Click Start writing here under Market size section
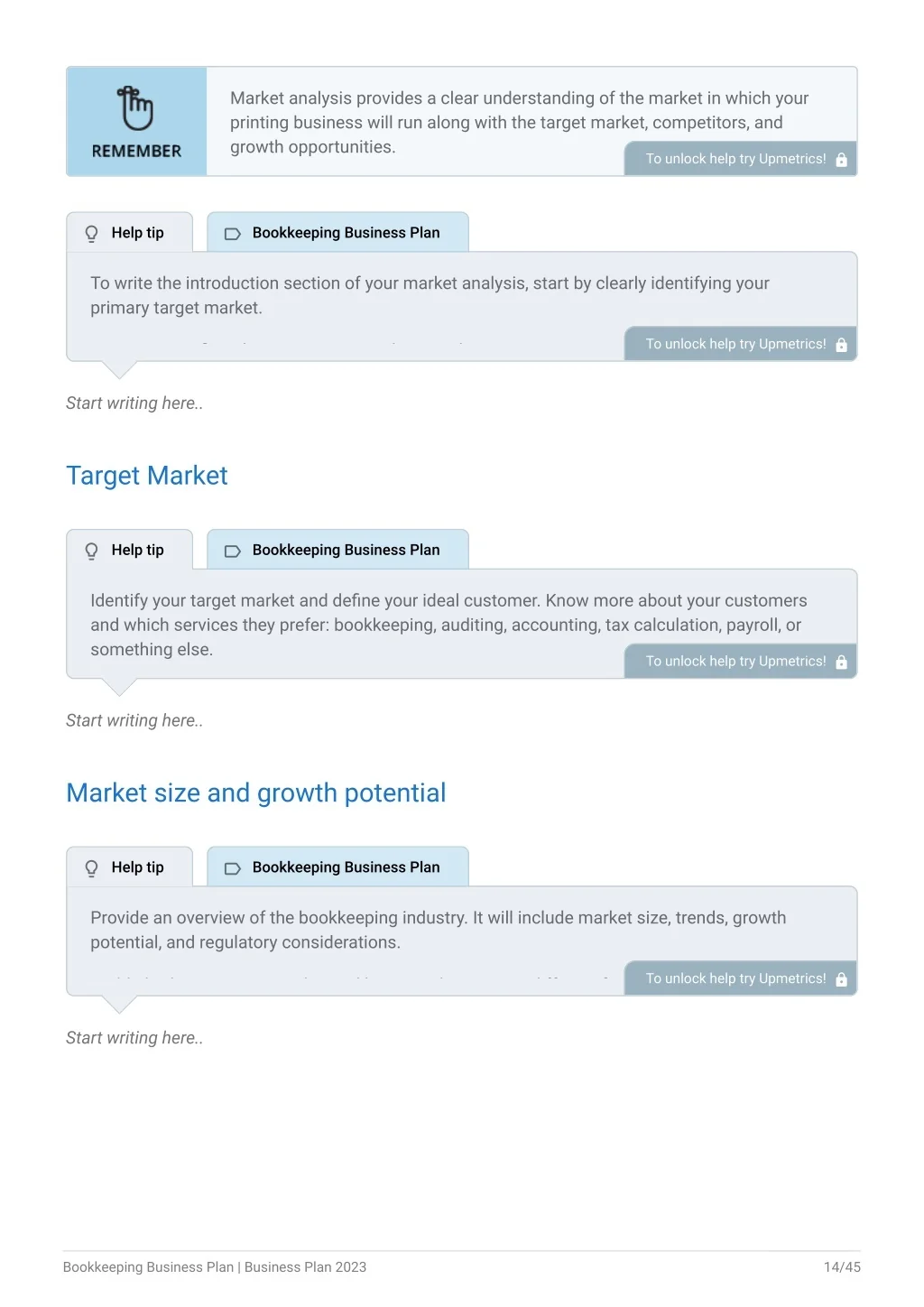 [134, 1038]
